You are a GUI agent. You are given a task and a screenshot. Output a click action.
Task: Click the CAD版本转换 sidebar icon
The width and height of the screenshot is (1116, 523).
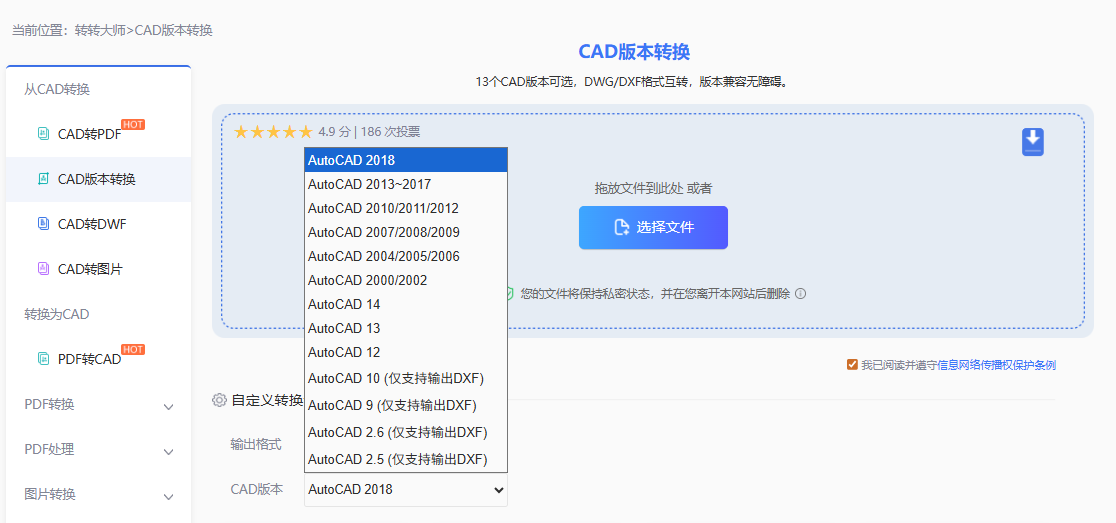(43, 179)
